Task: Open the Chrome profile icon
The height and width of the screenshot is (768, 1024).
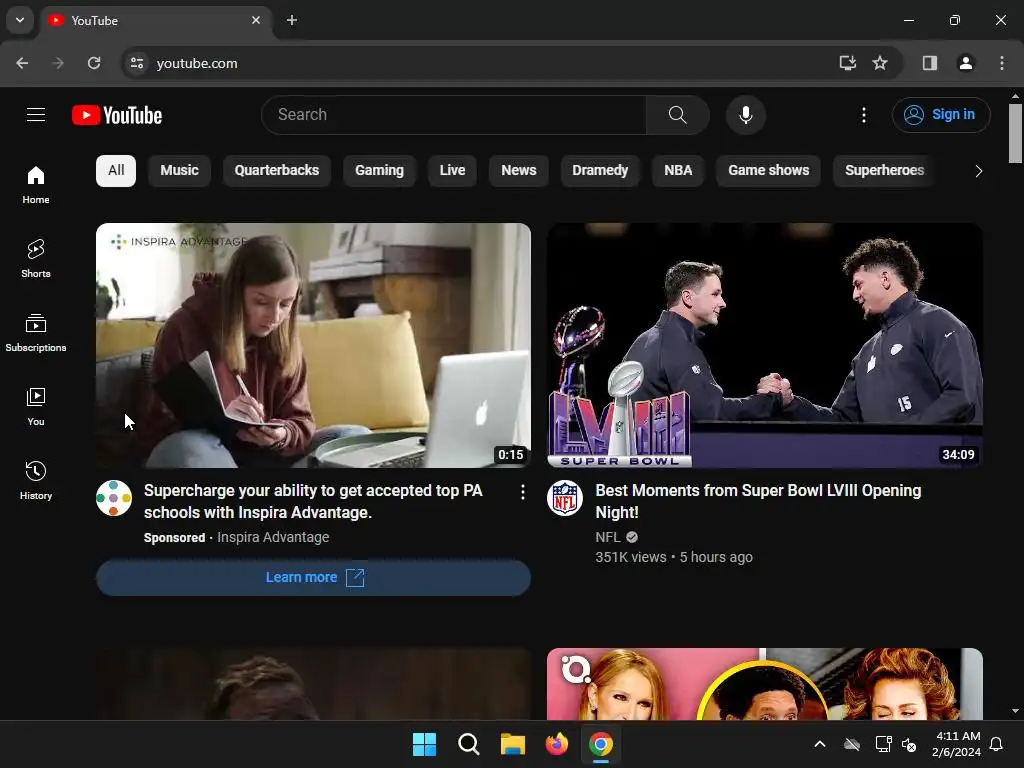Action: point(965,63)
